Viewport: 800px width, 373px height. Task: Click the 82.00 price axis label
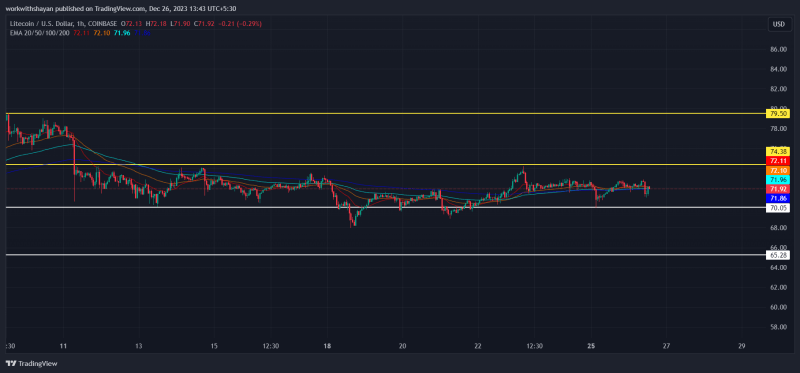pos(778,89)
